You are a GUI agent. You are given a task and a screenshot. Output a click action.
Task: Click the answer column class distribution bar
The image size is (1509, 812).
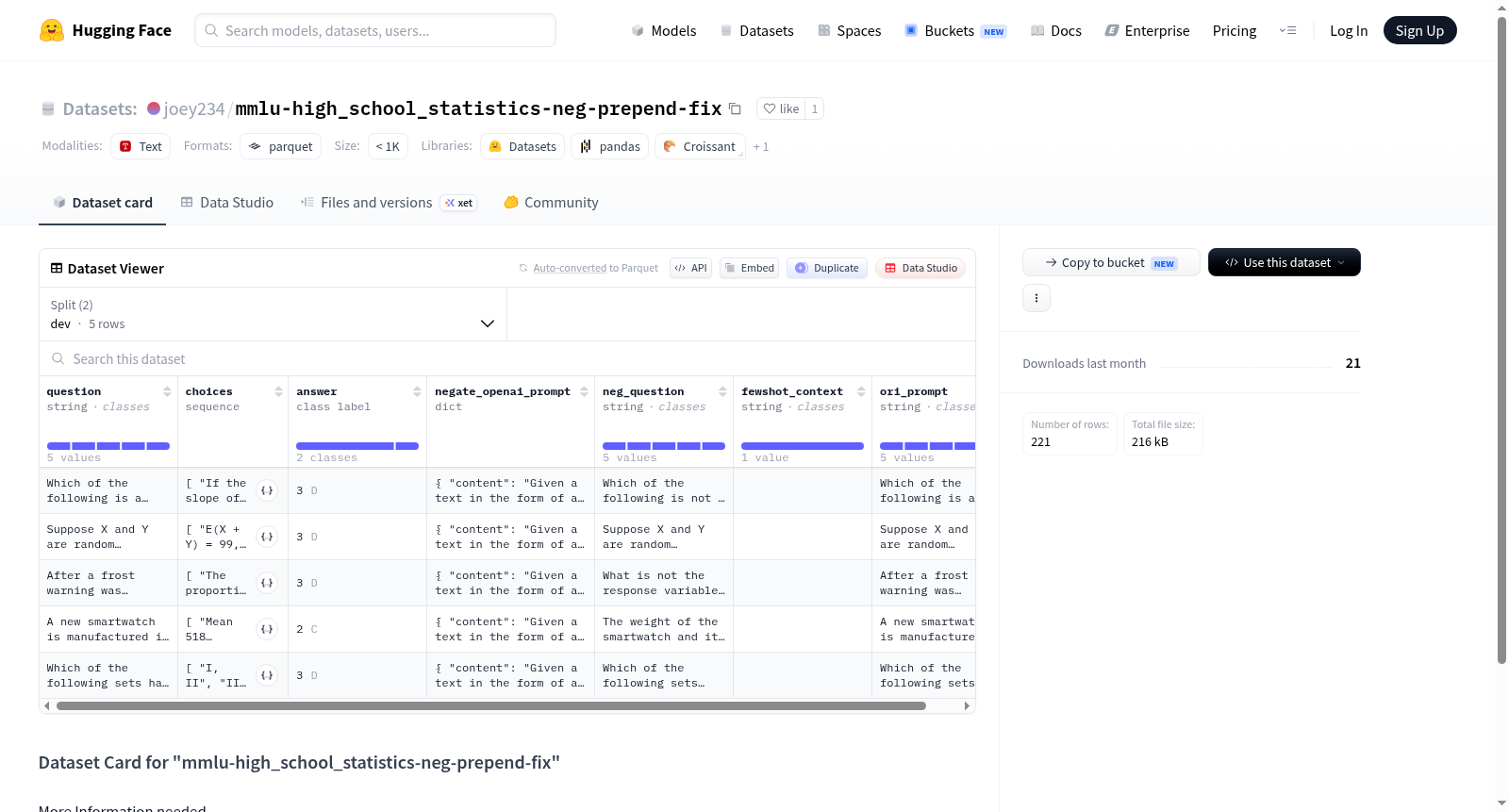357,446
